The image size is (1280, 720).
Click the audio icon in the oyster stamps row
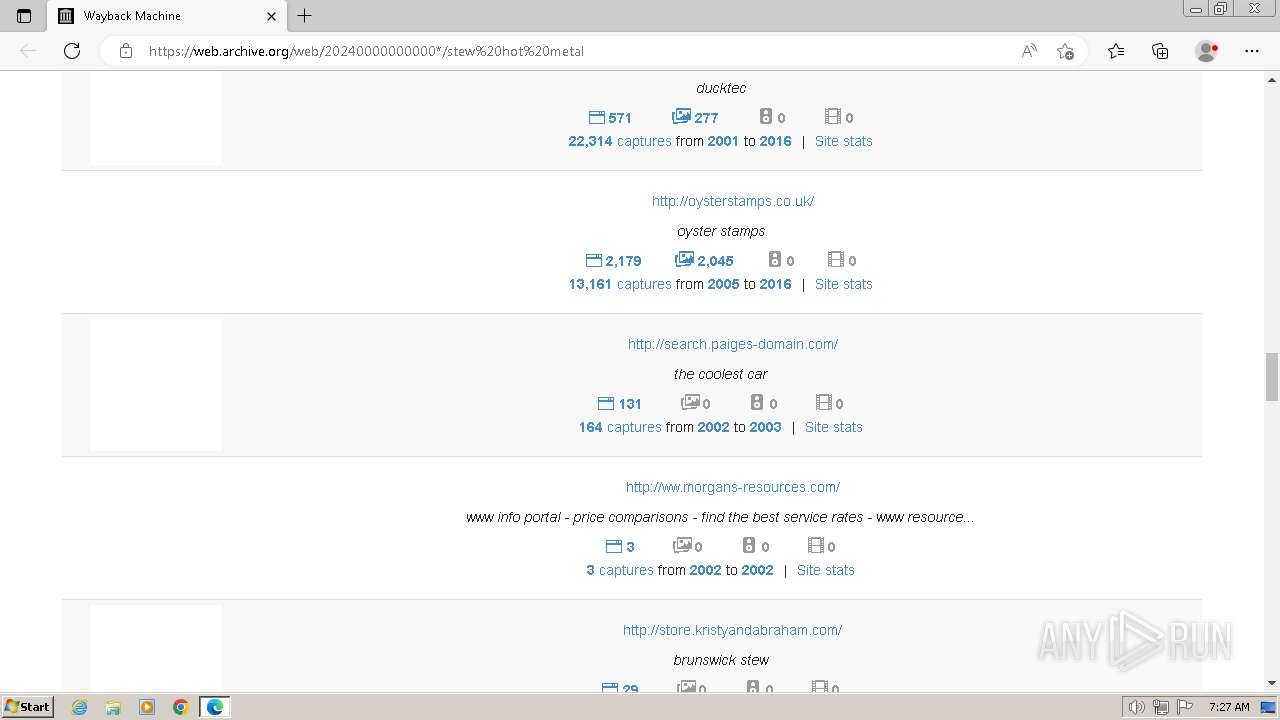[775, 259]
